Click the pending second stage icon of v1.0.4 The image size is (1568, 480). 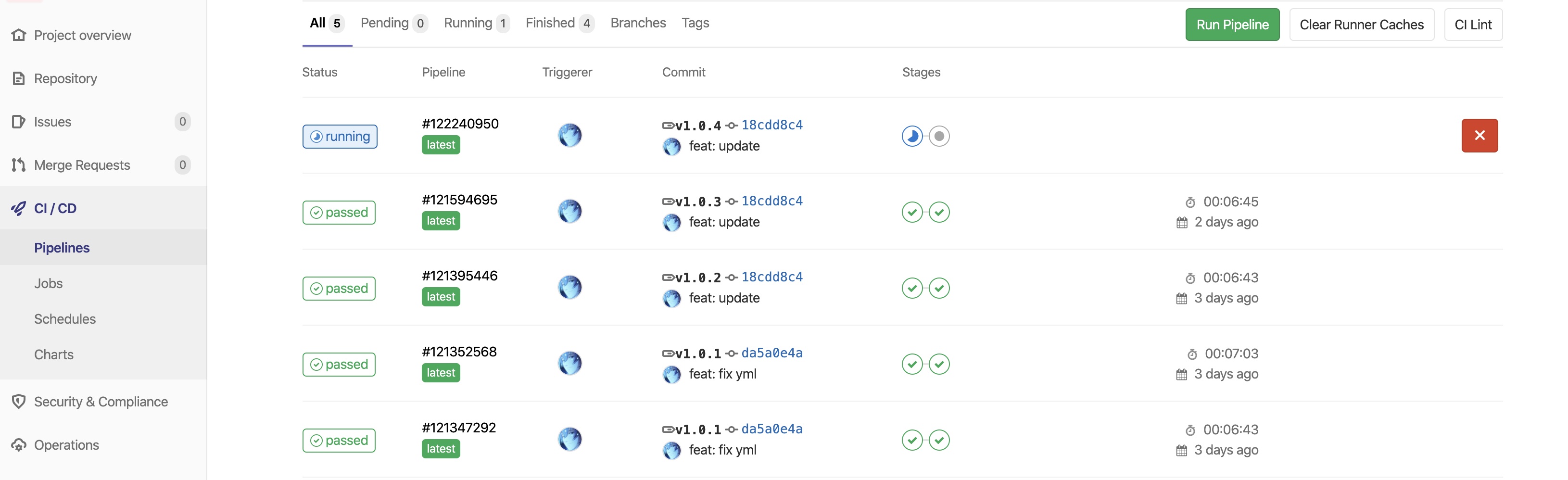[x=939, y=136]
